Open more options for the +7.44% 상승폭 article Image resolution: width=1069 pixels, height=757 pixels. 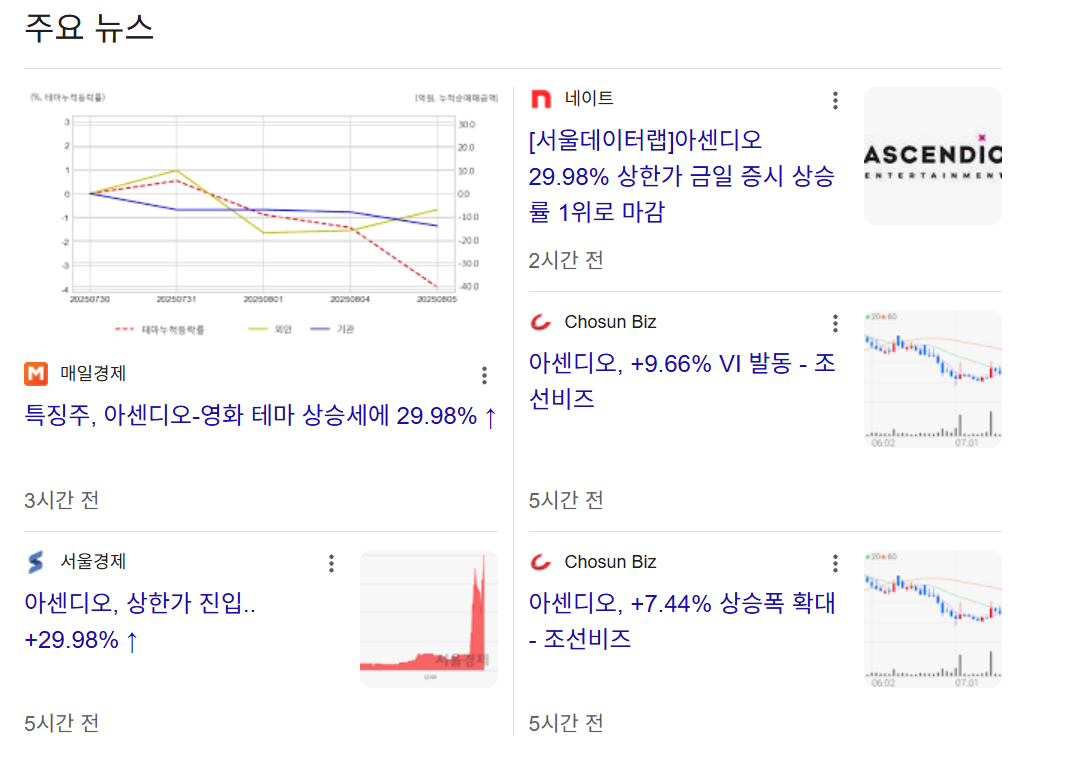pos(835,563)
